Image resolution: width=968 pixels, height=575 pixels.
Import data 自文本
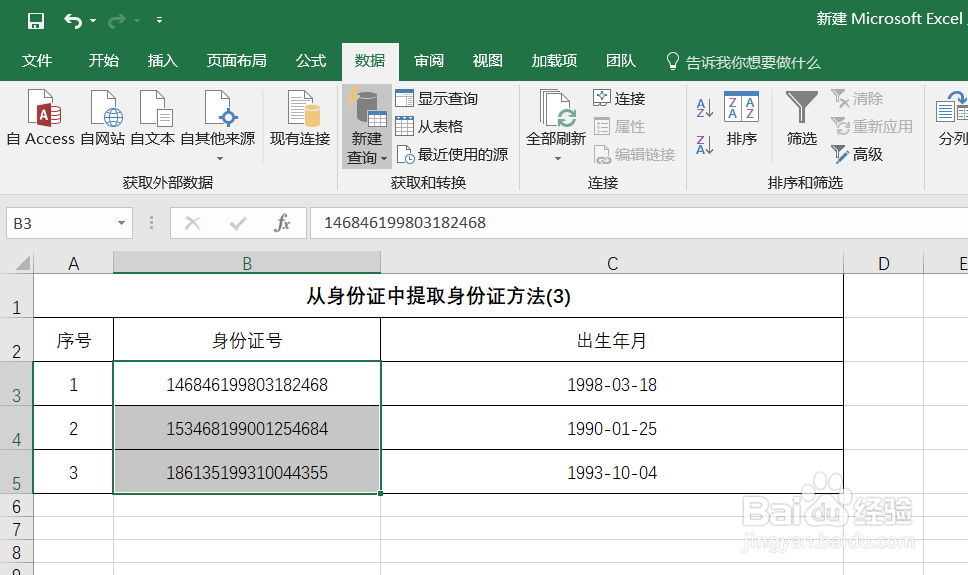(x=152, y=118)
